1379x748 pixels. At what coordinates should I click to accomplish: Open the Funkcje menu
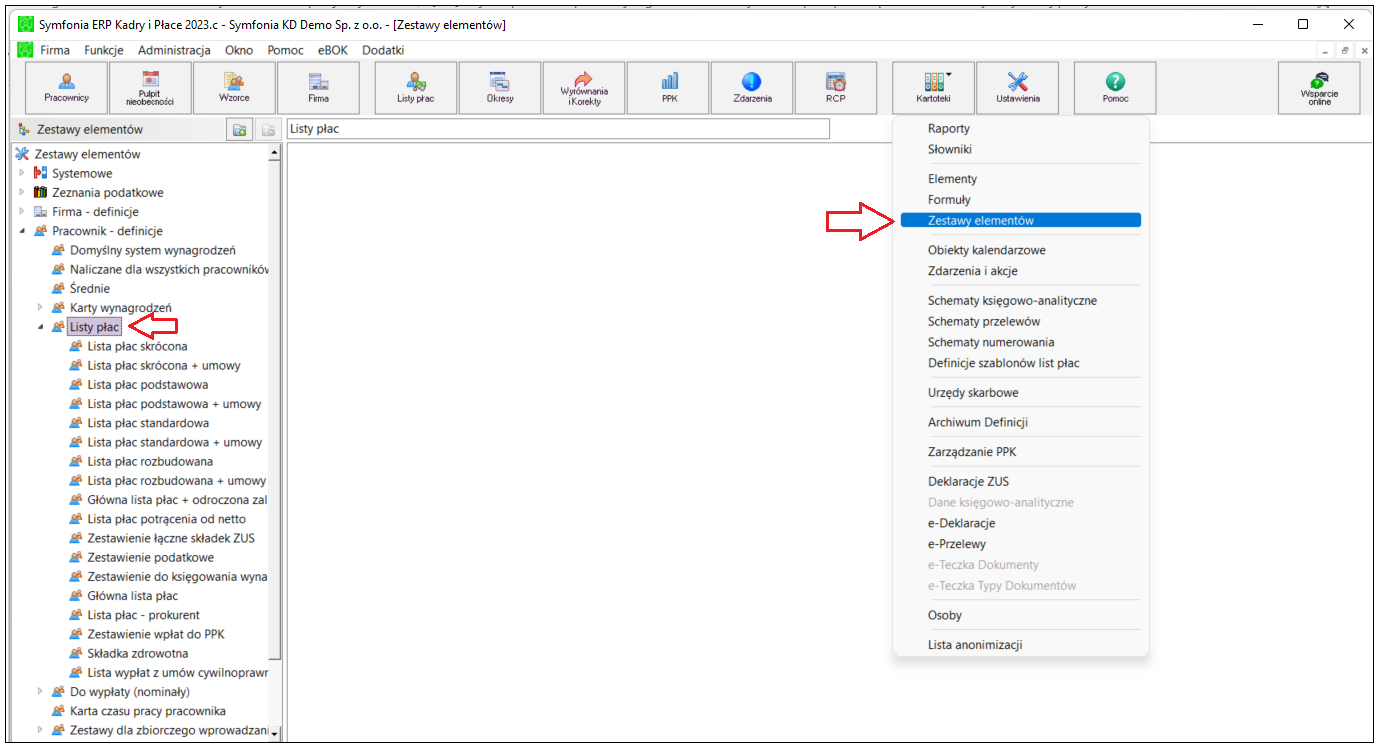(104, 50)
